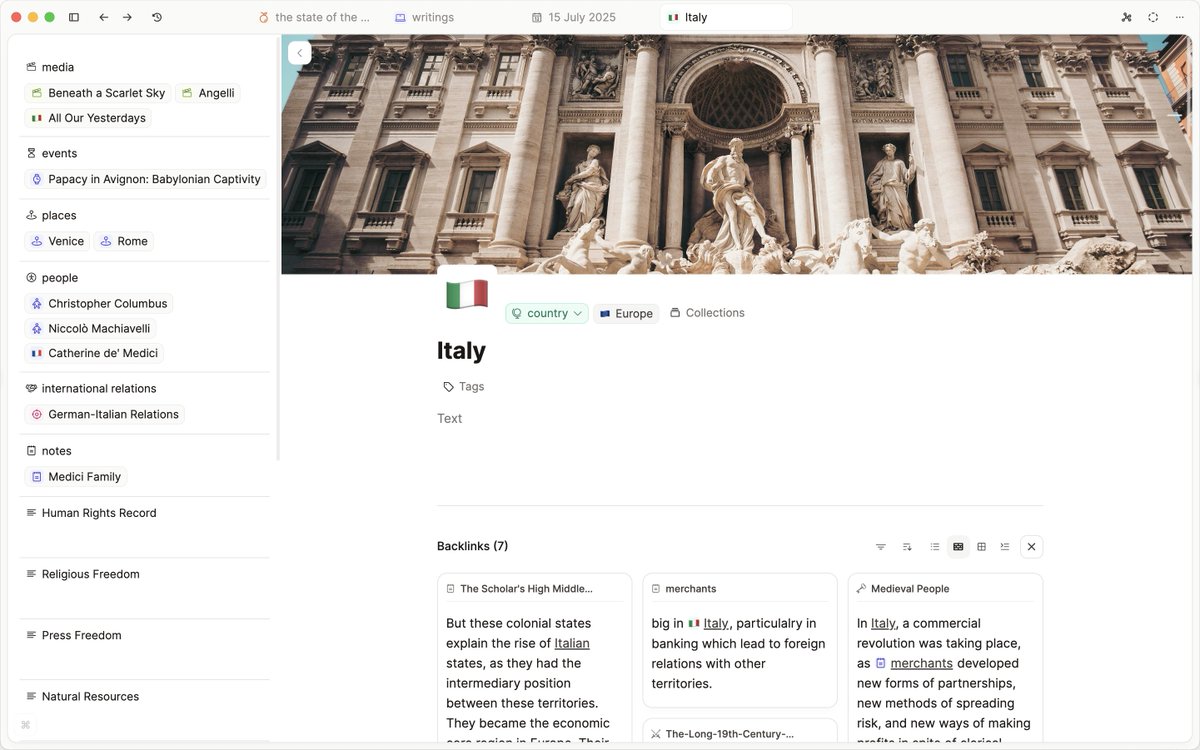Viewport: 1200px width, 750px height.
Task: Open Christopher Columbus person page
Action: [98, 303]
